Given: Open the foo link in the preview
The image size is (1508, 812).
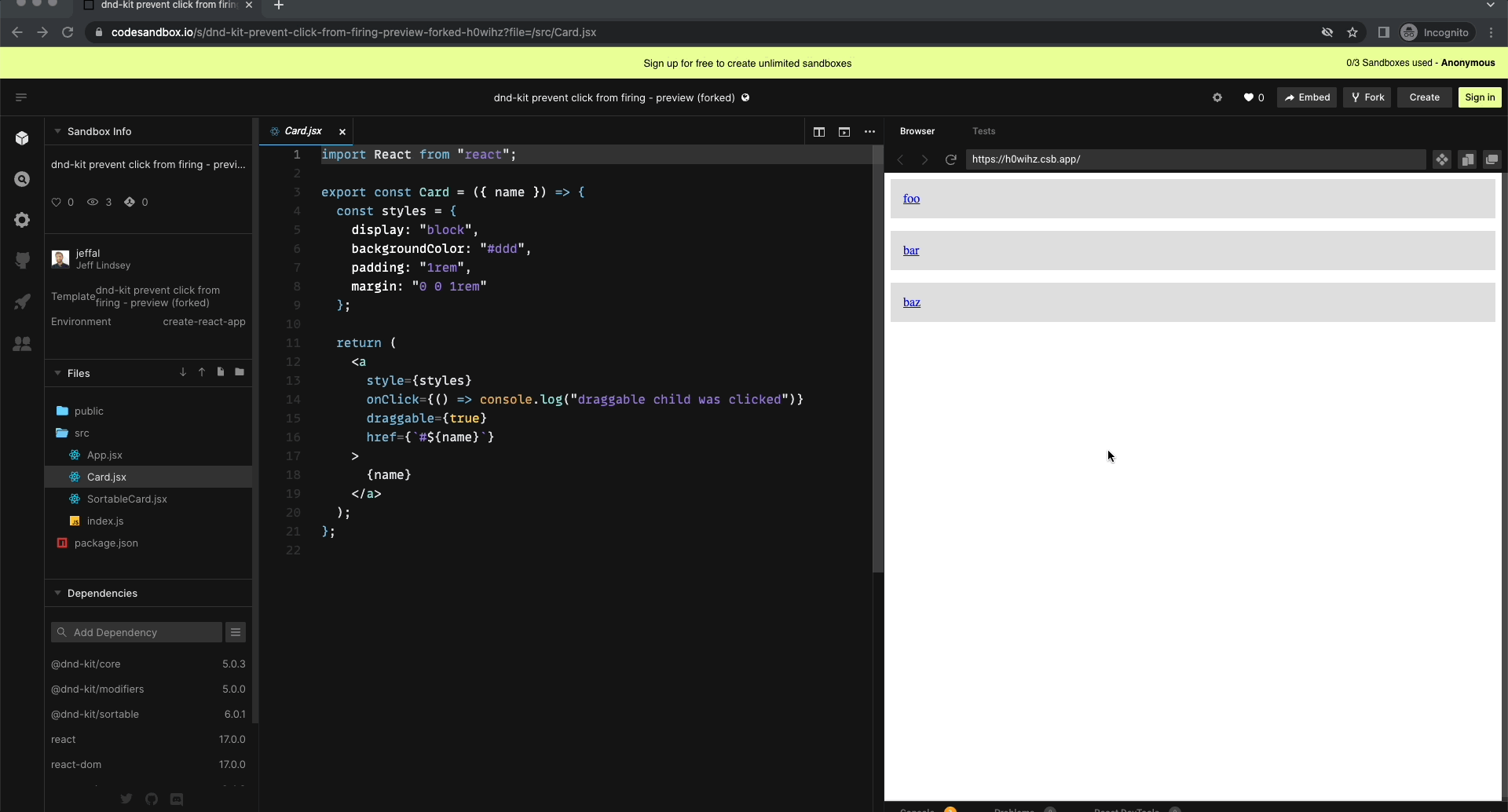Looking at the screenshot, I should [x=912, y=199].
